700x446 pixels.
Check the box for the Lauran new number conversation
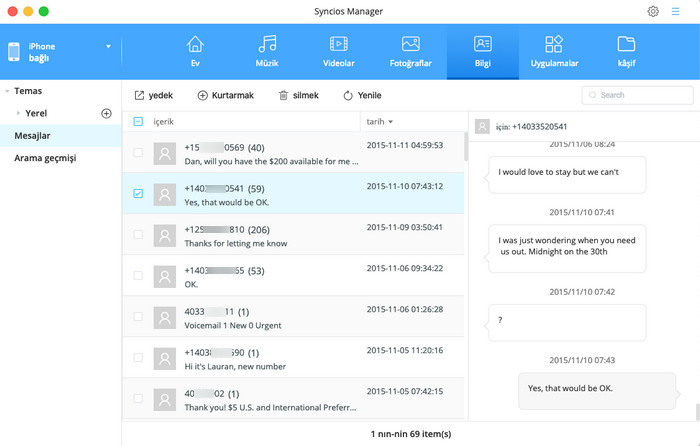(x=138, y=358)
